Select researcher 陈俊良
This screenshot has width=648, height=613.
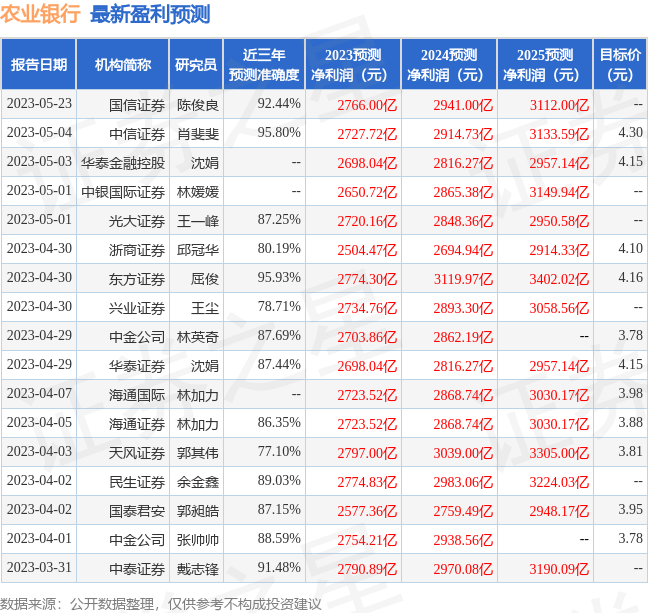198,105
